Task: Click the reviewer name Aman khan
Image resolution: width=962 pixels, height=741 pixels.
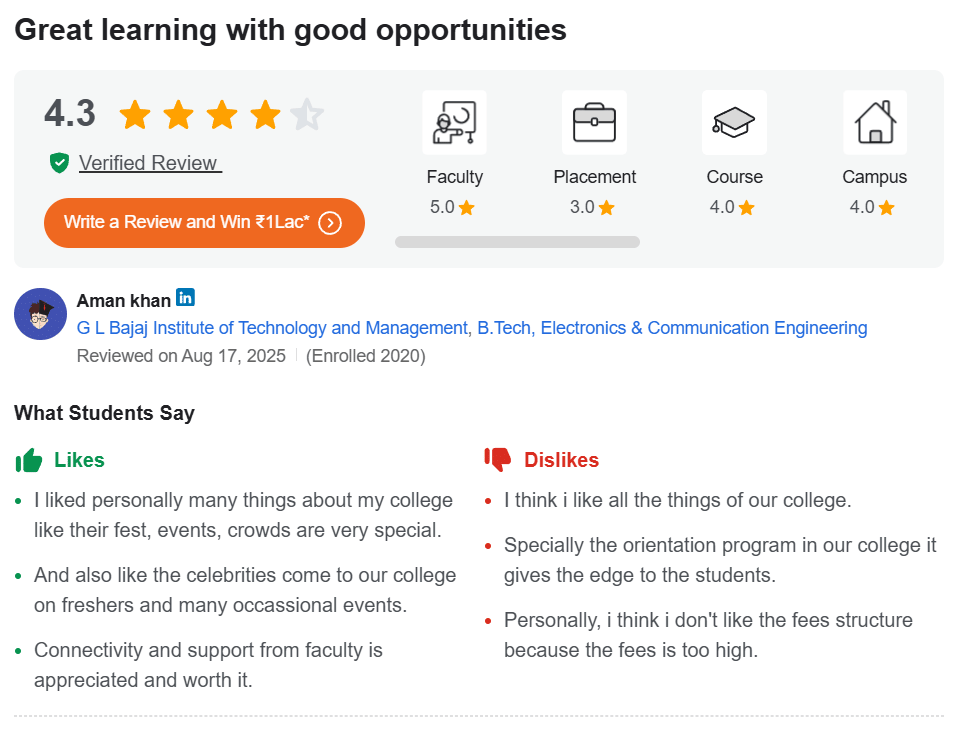Action: pos(123,300)
